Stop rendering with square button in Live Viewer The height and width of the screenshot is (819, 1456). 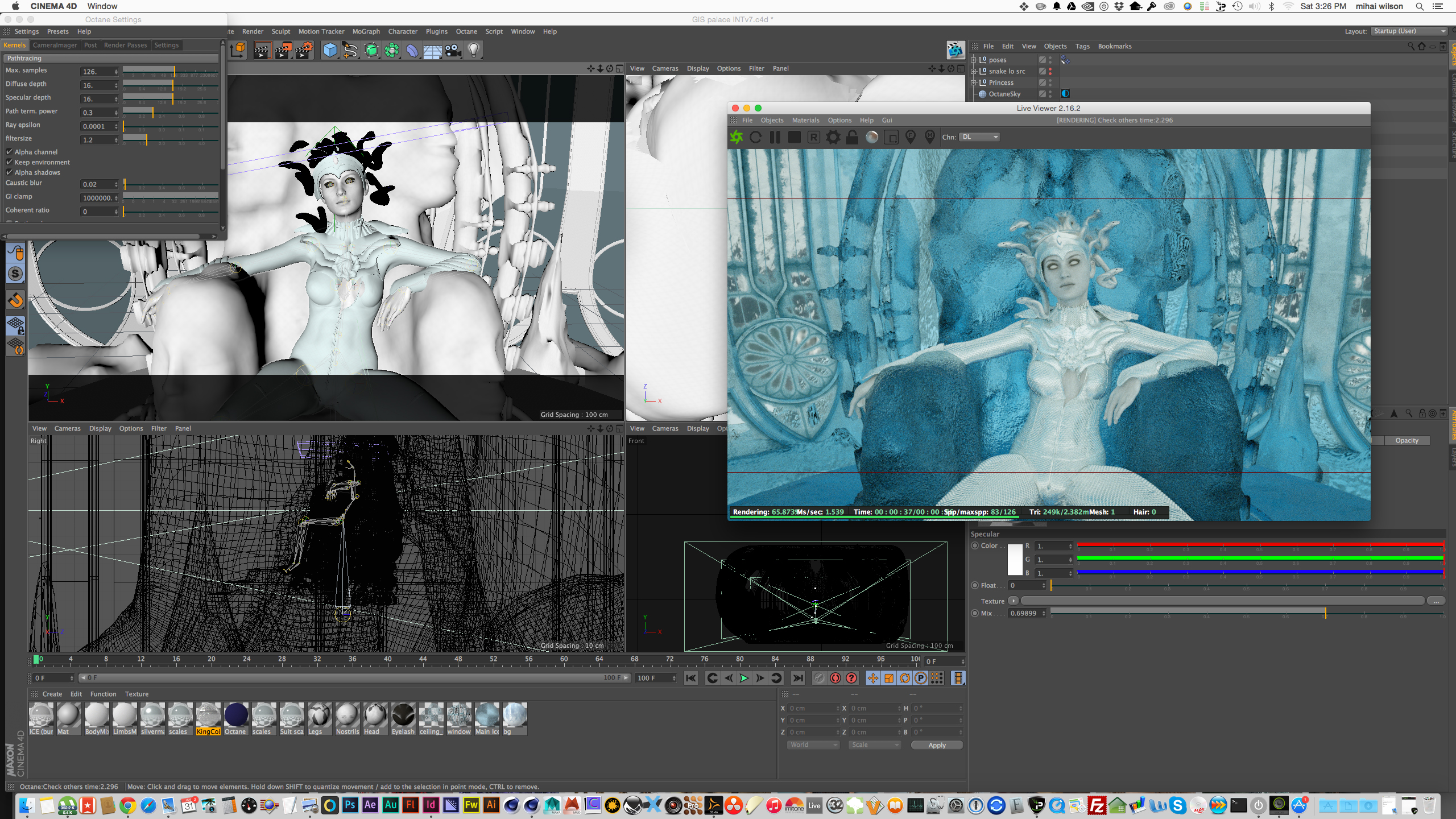tap(795, 137)
